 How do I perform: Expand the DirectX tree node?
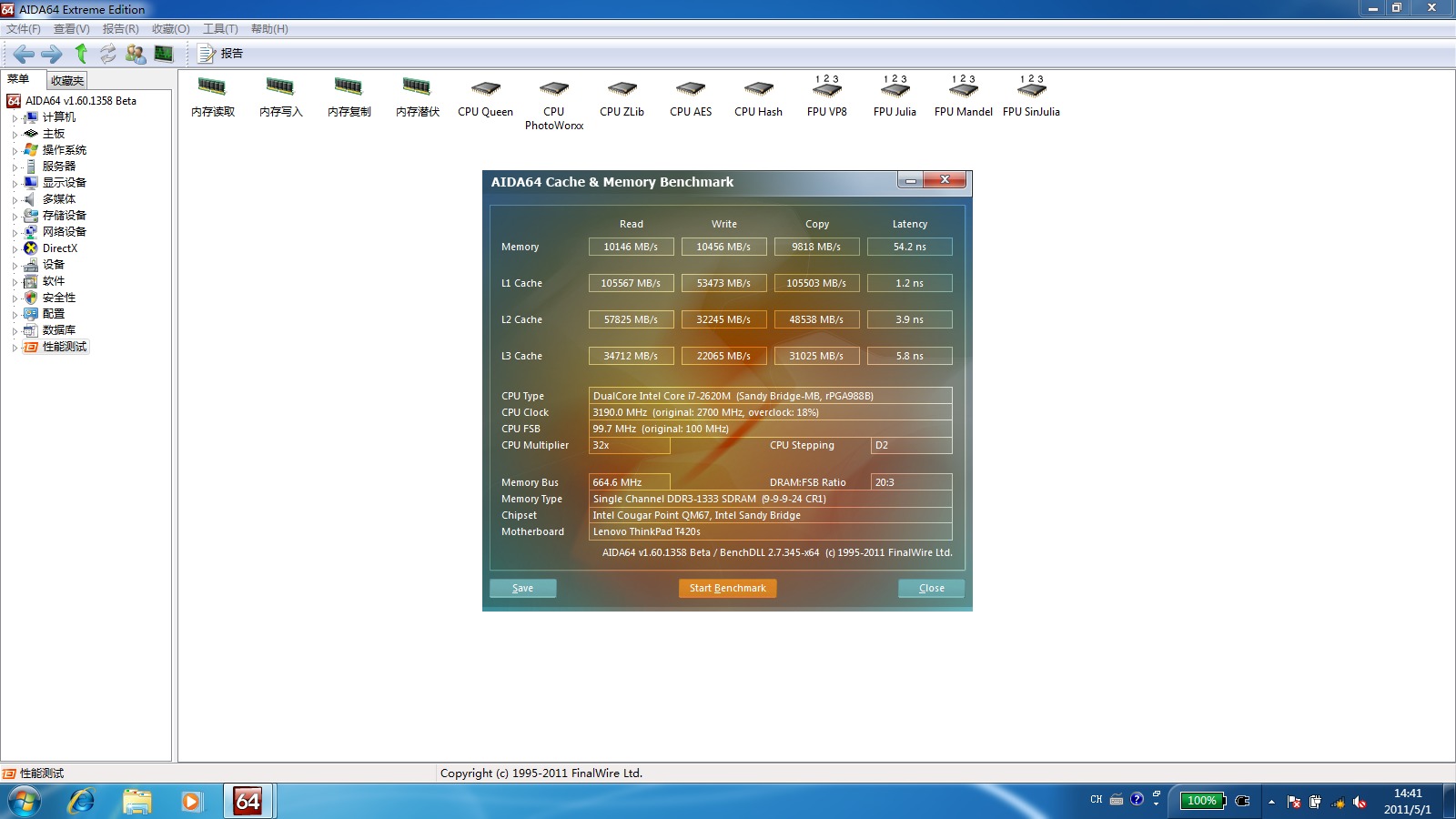(x=15, y=248)
